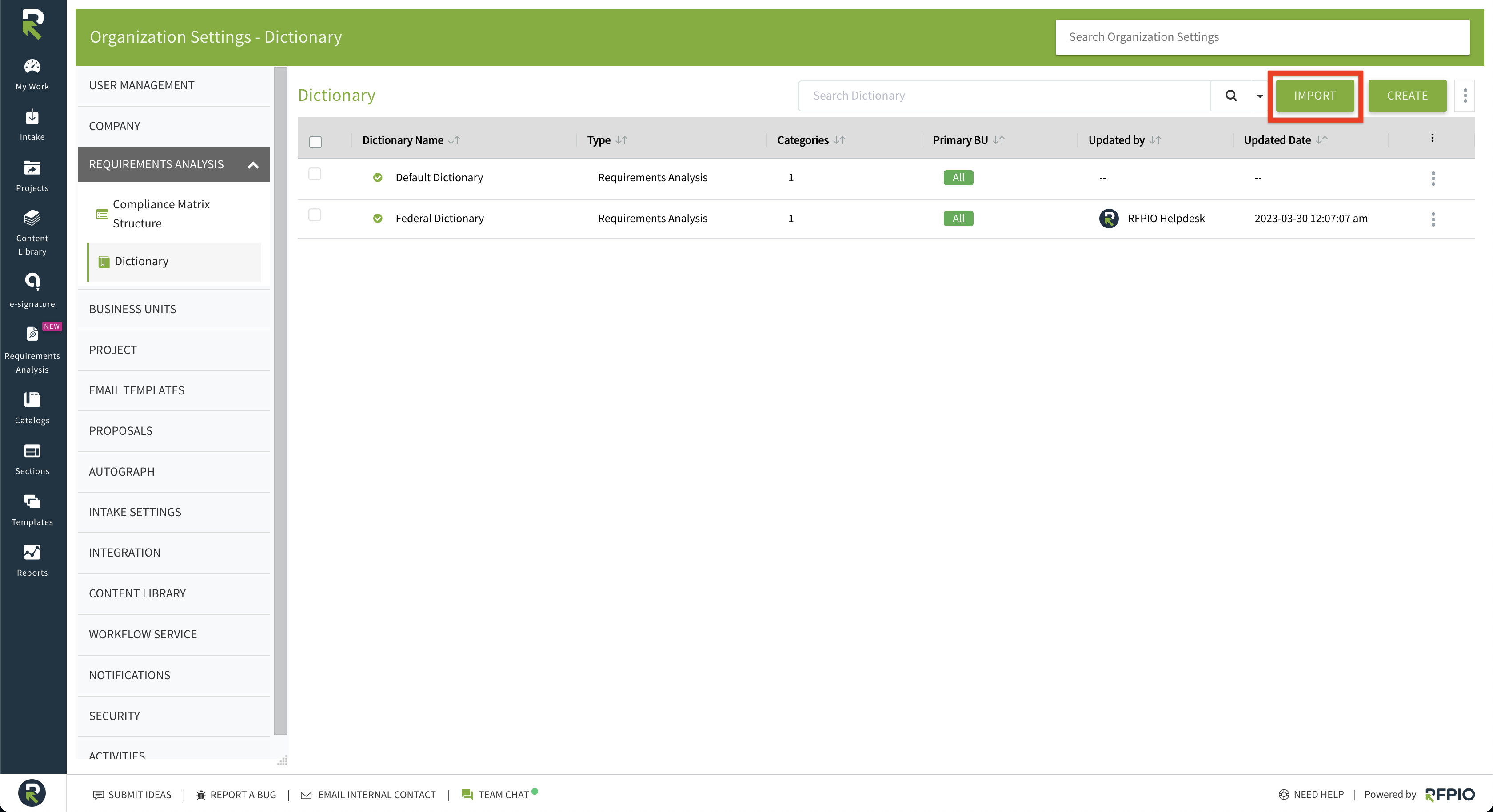Click the settings menu vertical scrollbar
This screenshot has height=812, width=1493.
pyautogui.click(x=280, y=401)
